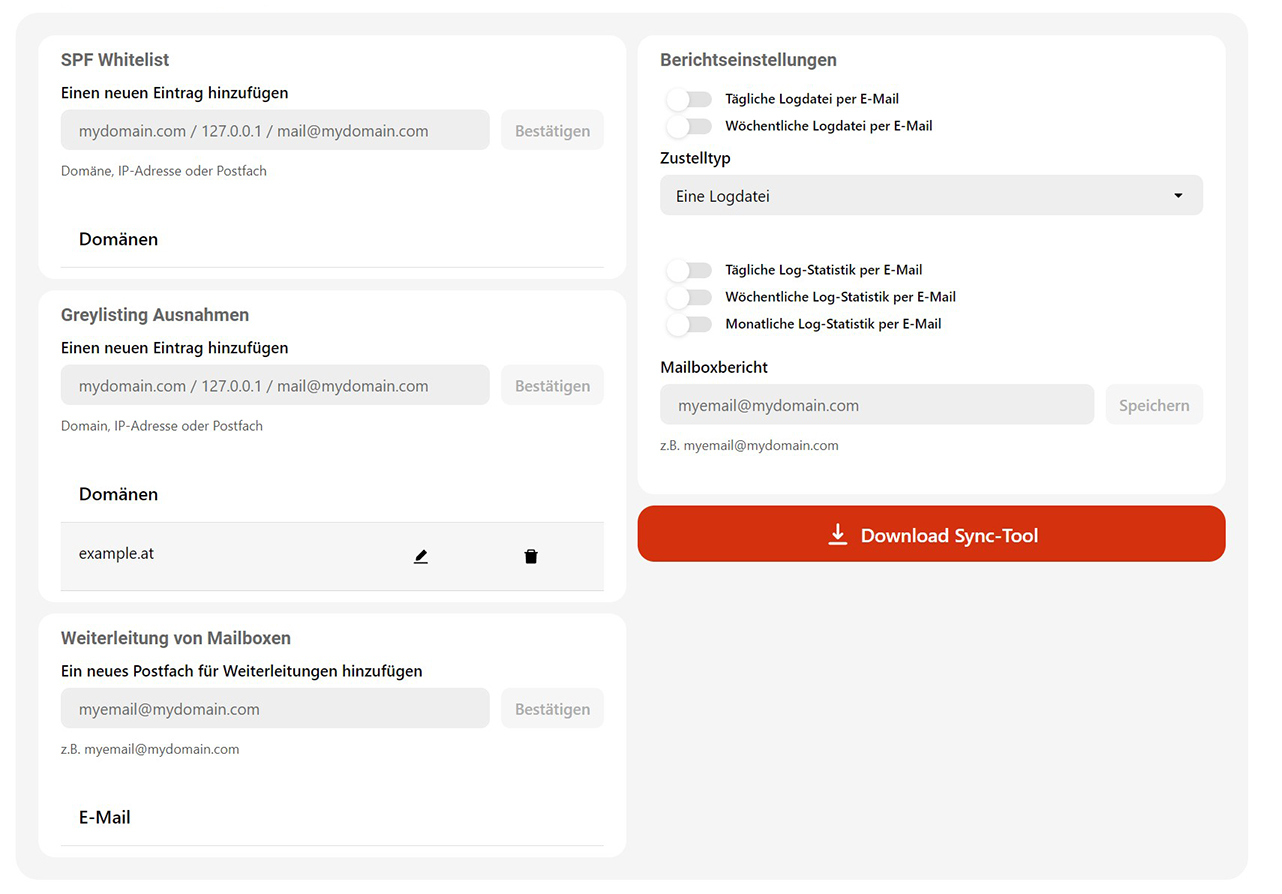1282x894 pixels.
Task: Click the Domänen header in SPF Whitelist
Action: pos(118,239)
